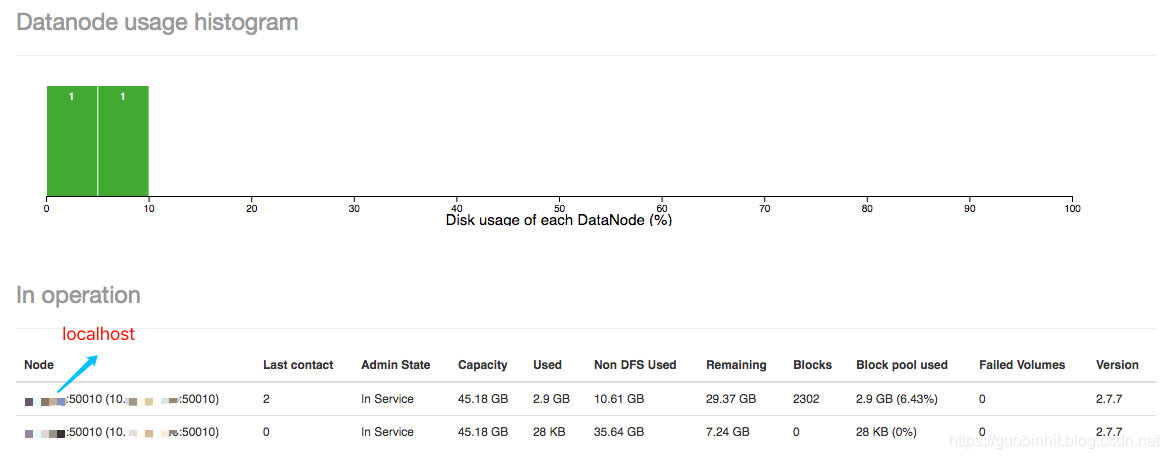Click the 2302 blocks value
The height and width of the screenshot is (459, 1170).
[807, 399]
